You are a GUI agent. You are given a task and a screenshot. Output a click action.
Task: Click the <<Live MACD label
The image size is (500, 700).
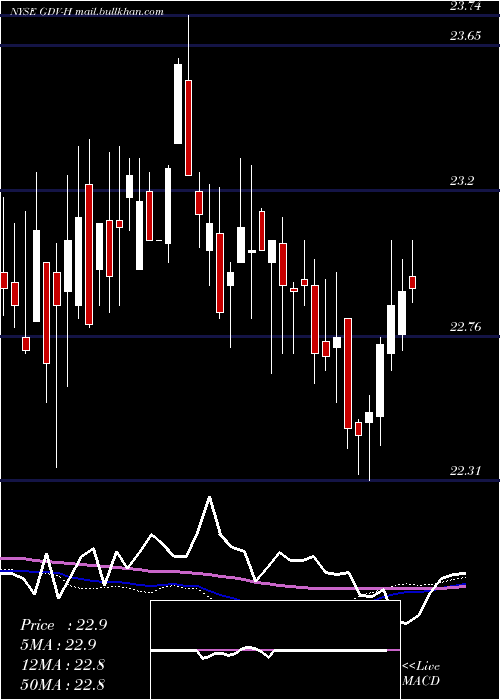pyautogui.click(x=421, y=674)
